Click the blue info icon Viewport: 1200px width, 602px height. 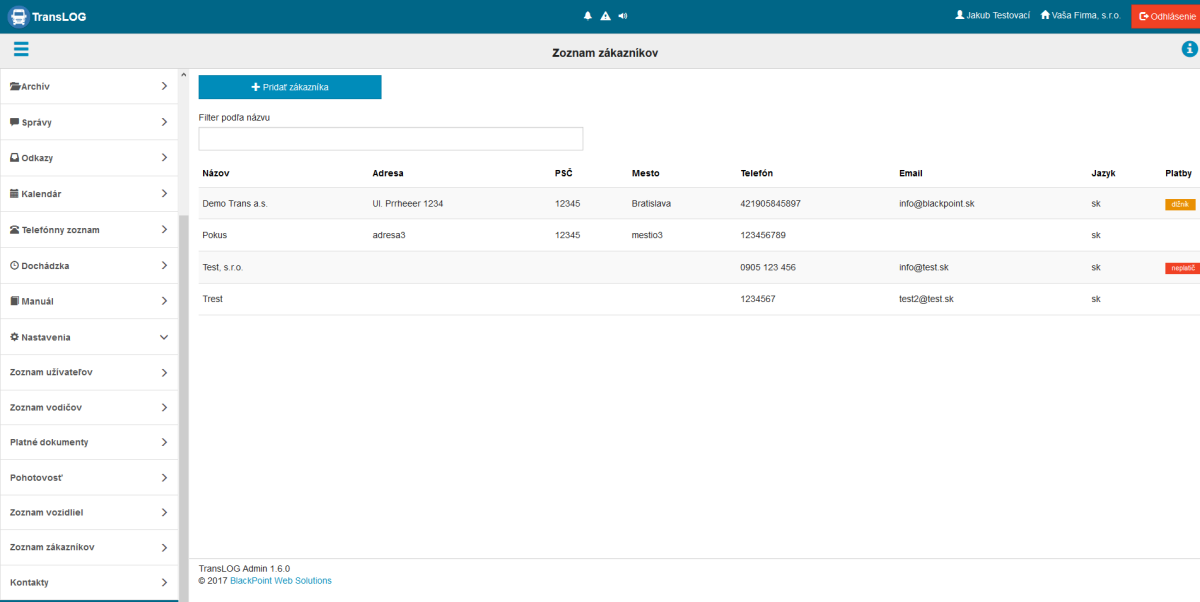click(x=1189, y=50)
